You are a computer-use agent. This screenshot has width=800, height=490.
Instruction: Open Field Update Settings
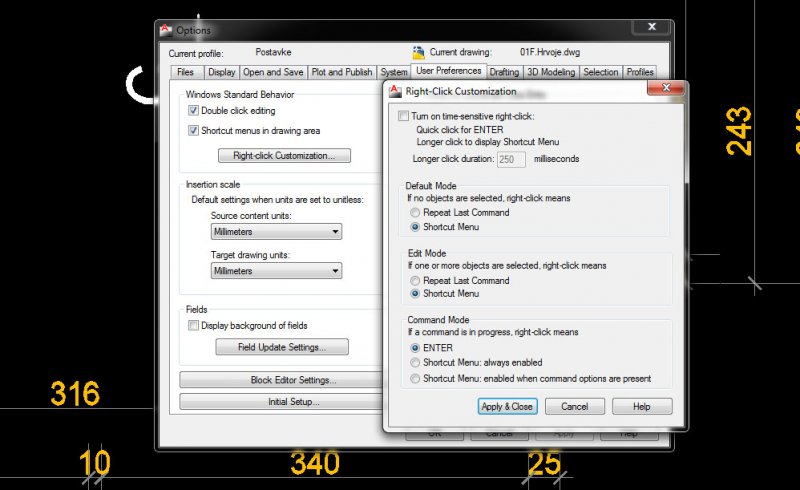point(282,347)
